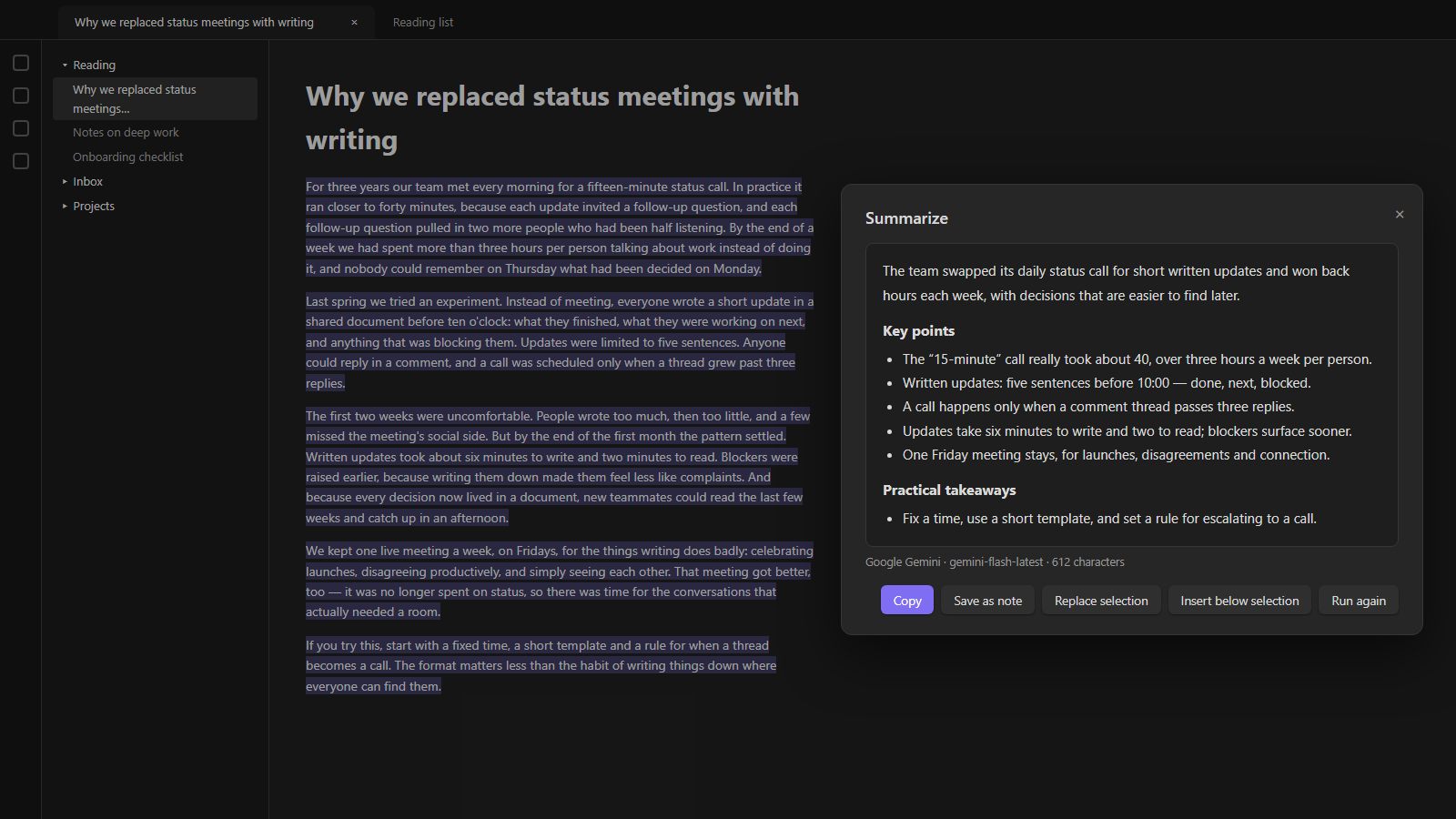Click the paragraph beginning 'We kept one live meeting a week'
This screenshot has width=1456, height=819.
[560, 581]
